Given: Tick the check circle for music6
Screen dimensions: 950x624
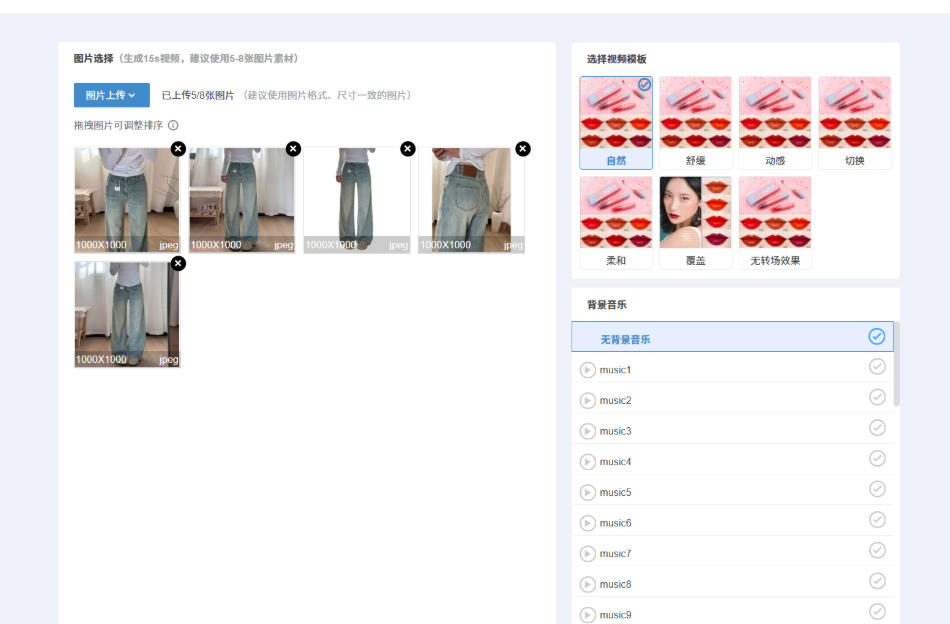Looking at the screenshot, I should 877,519.
